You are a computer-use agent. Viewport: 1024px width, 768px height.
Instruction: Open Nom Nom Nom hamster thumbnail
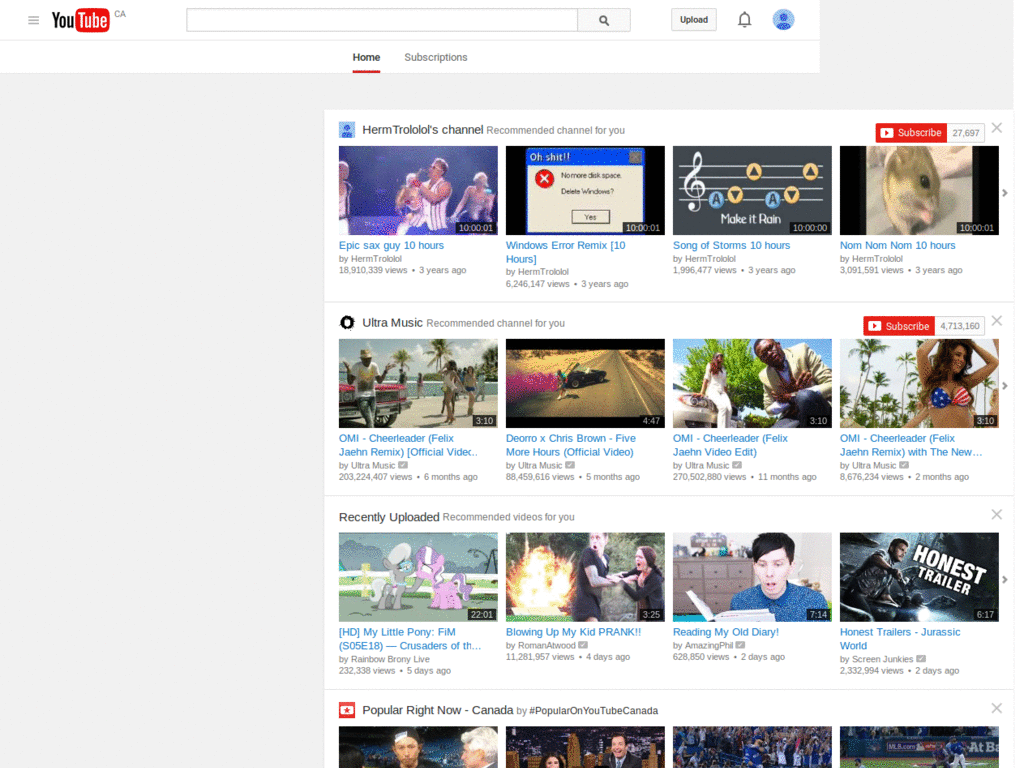(x=919, y=190)
